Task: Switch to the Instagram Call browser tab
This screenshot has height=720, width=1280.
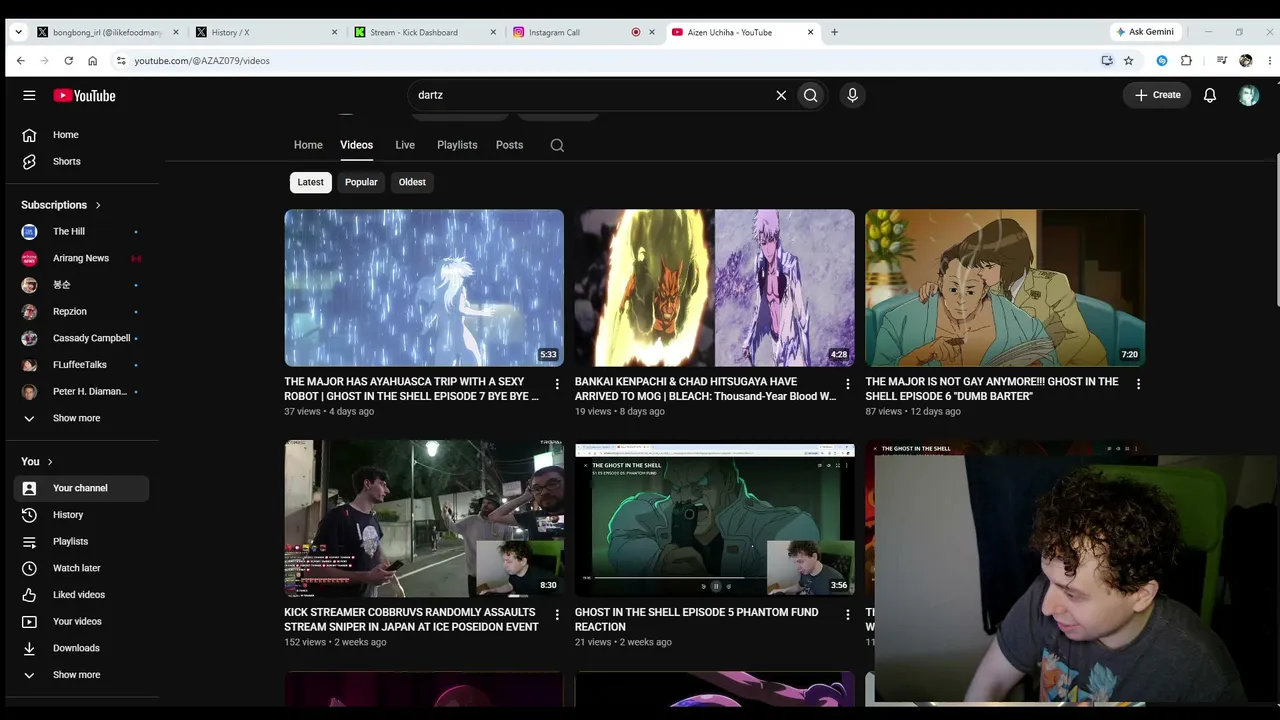Action: click(x=584, y=32)
